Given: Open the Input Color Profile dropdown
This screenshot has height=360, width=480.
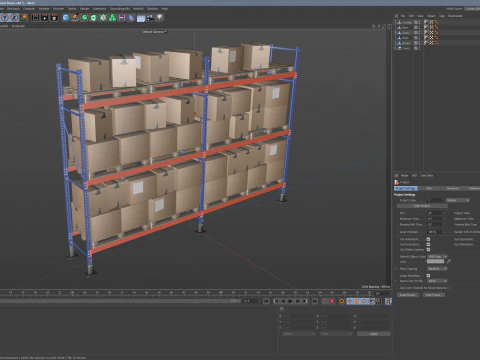Looking at the screenshot, I should coord(437,281).
